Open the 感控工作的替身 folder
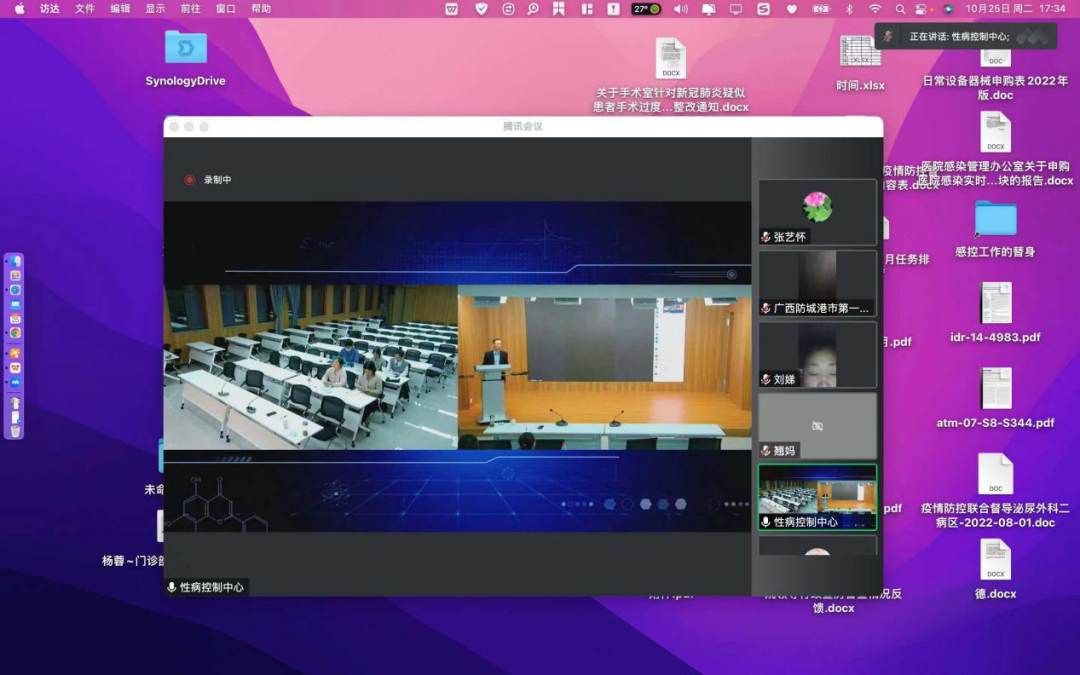The image size is (1080, 675). click(x=995, y=219)
